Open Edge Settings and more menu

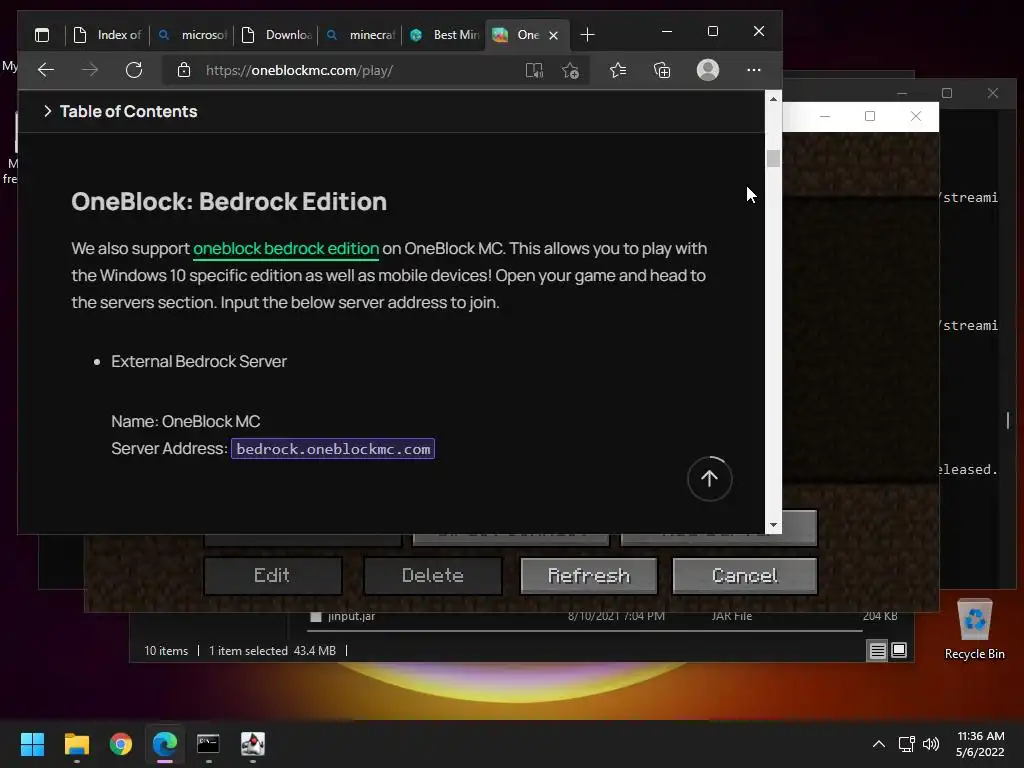click(x=754, y=70)
